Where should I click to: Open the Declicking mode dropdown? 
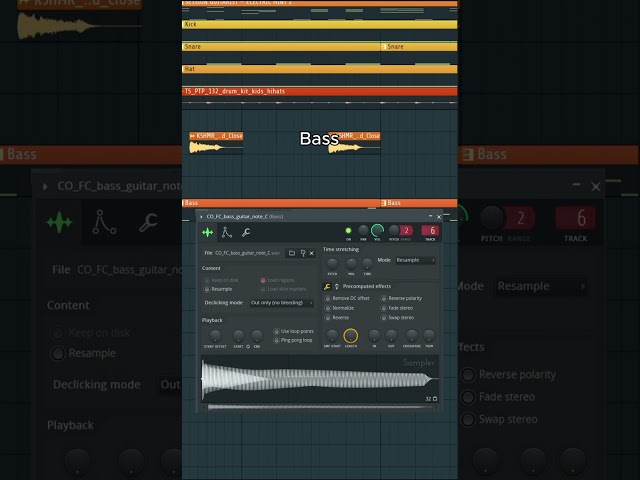pos(281,303)
